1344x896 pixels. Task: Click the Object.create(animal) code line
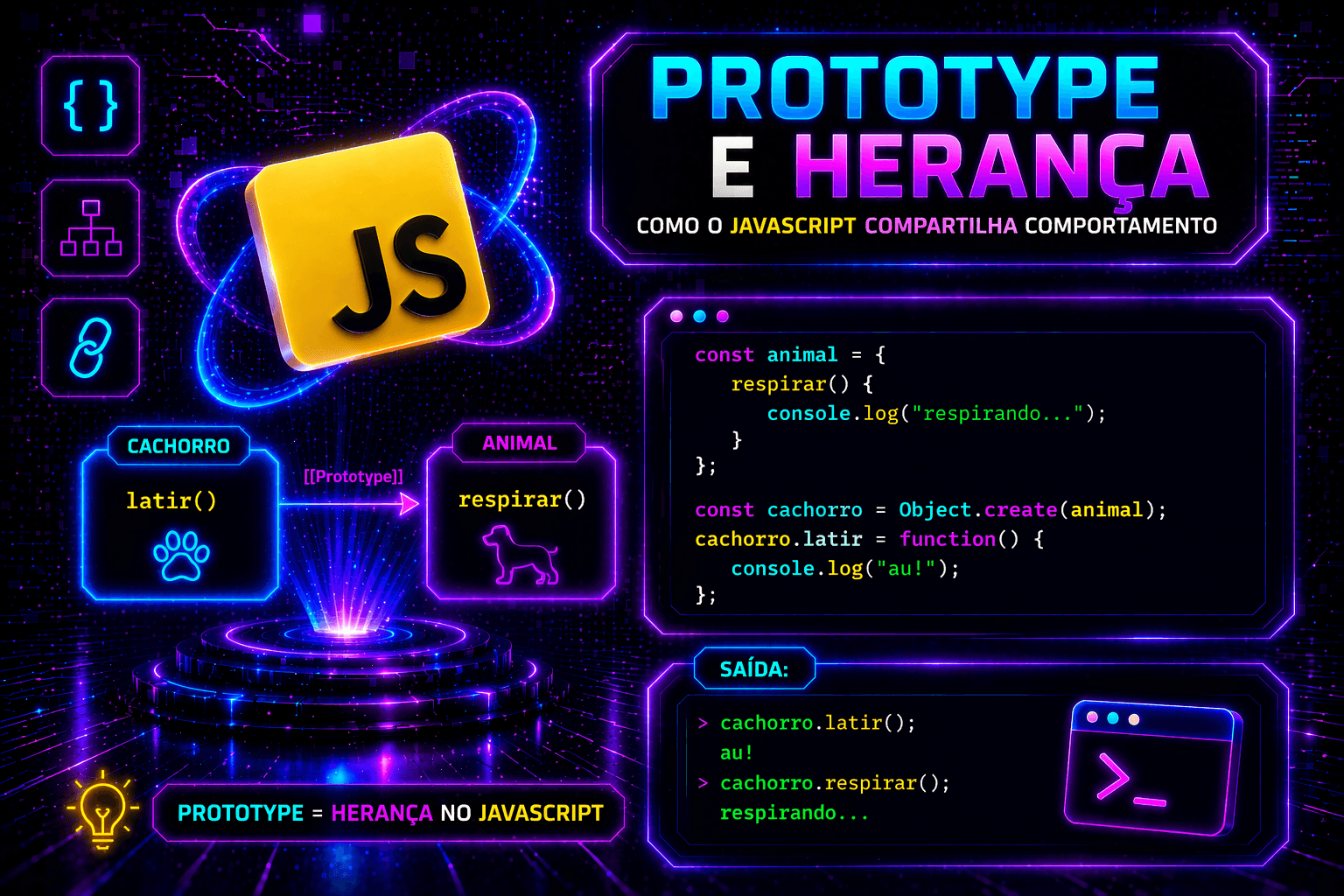931,509
